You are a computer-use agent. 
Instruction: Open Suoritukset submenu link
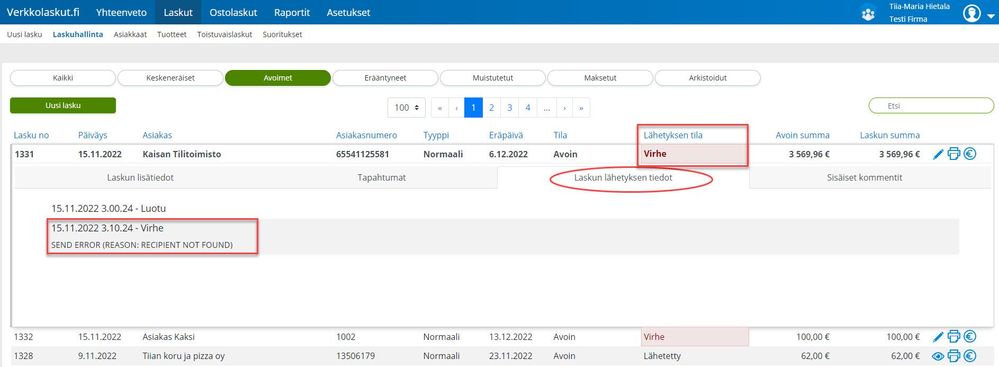click(x=282, y=34)
